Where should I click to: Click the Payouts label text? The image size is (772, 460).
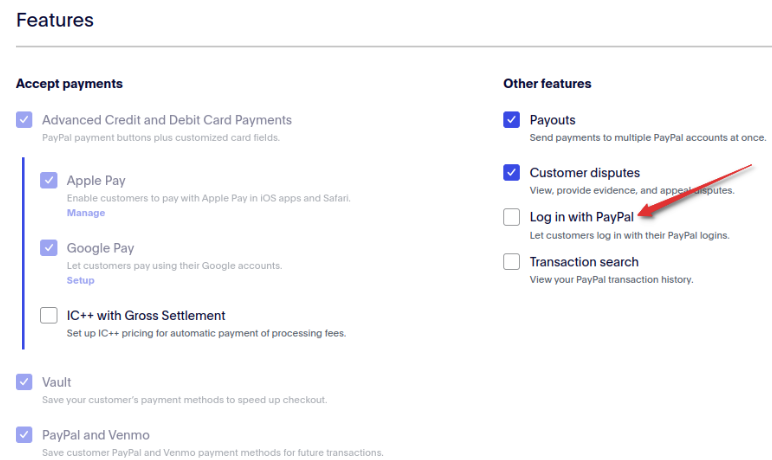tap(552, 120)
